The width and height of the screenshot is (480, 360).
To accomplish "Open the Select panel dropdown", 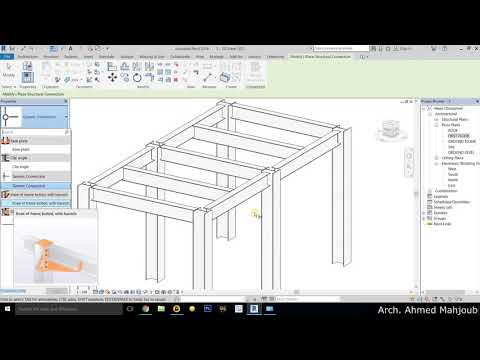I will click(9, 87).
